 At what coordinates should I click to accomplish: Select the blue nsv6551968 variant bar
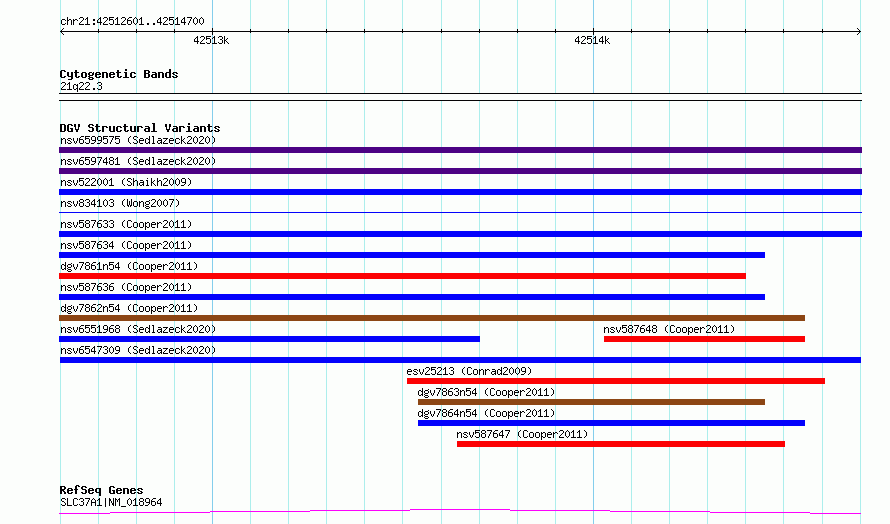pos(270,339)
